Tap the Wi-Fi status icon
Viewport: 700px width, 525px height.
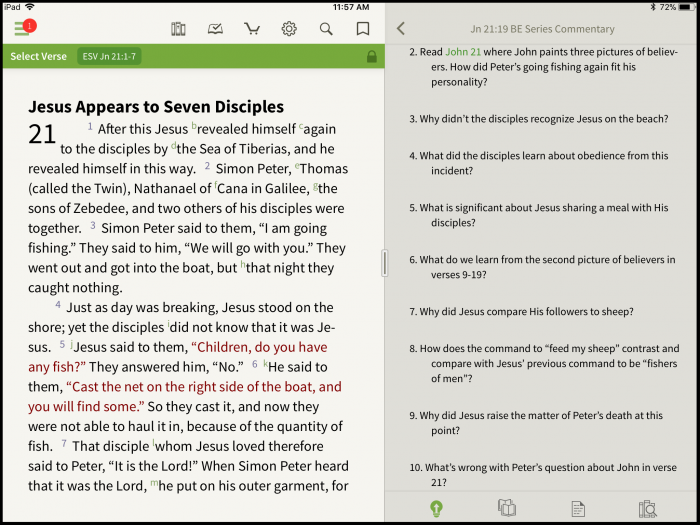tap(29, 7)
